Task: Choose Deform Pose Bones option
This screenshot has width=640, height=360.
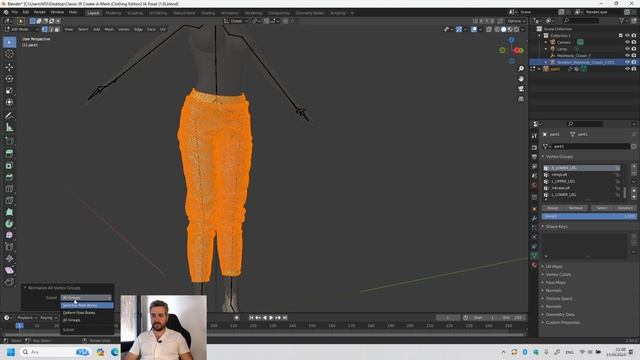Action: 87,313
